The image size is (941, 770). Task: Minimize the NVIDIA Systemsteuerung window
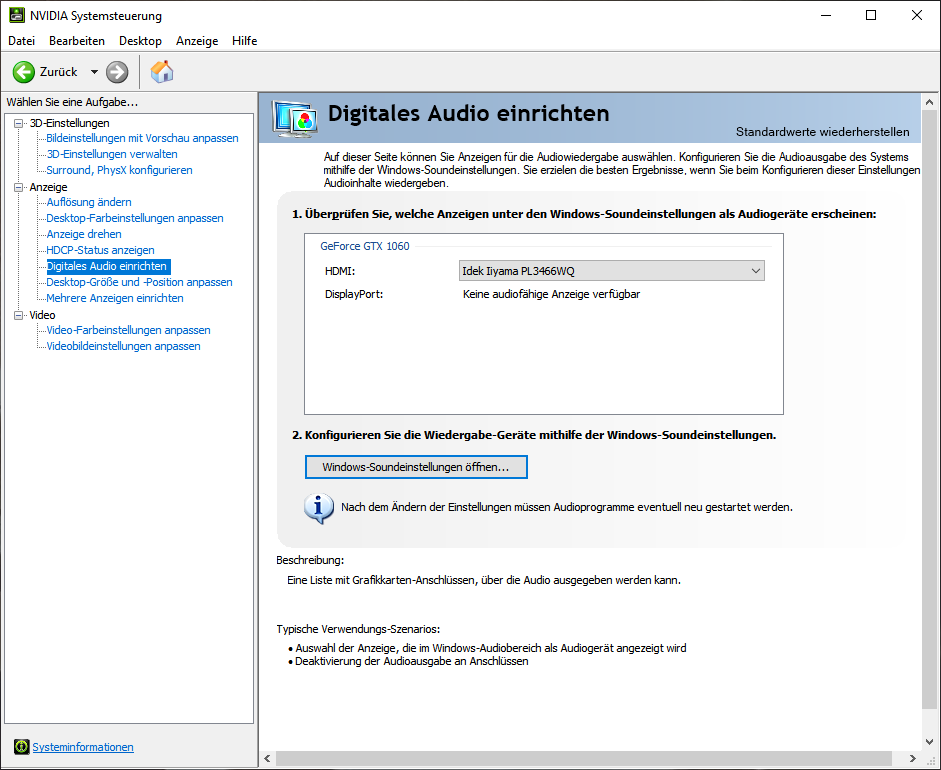[826, 16]
